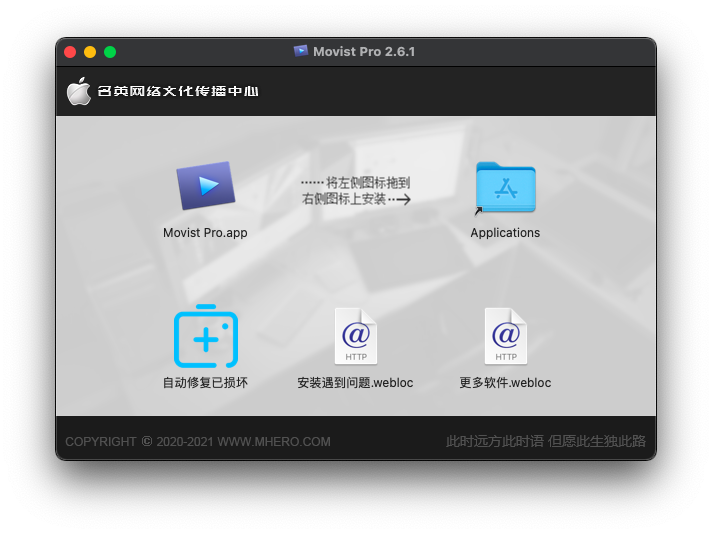Viewport: 712px width, 534px height.
Task: Open the 更多软件.webloc file icon
Action: (505, 336)
